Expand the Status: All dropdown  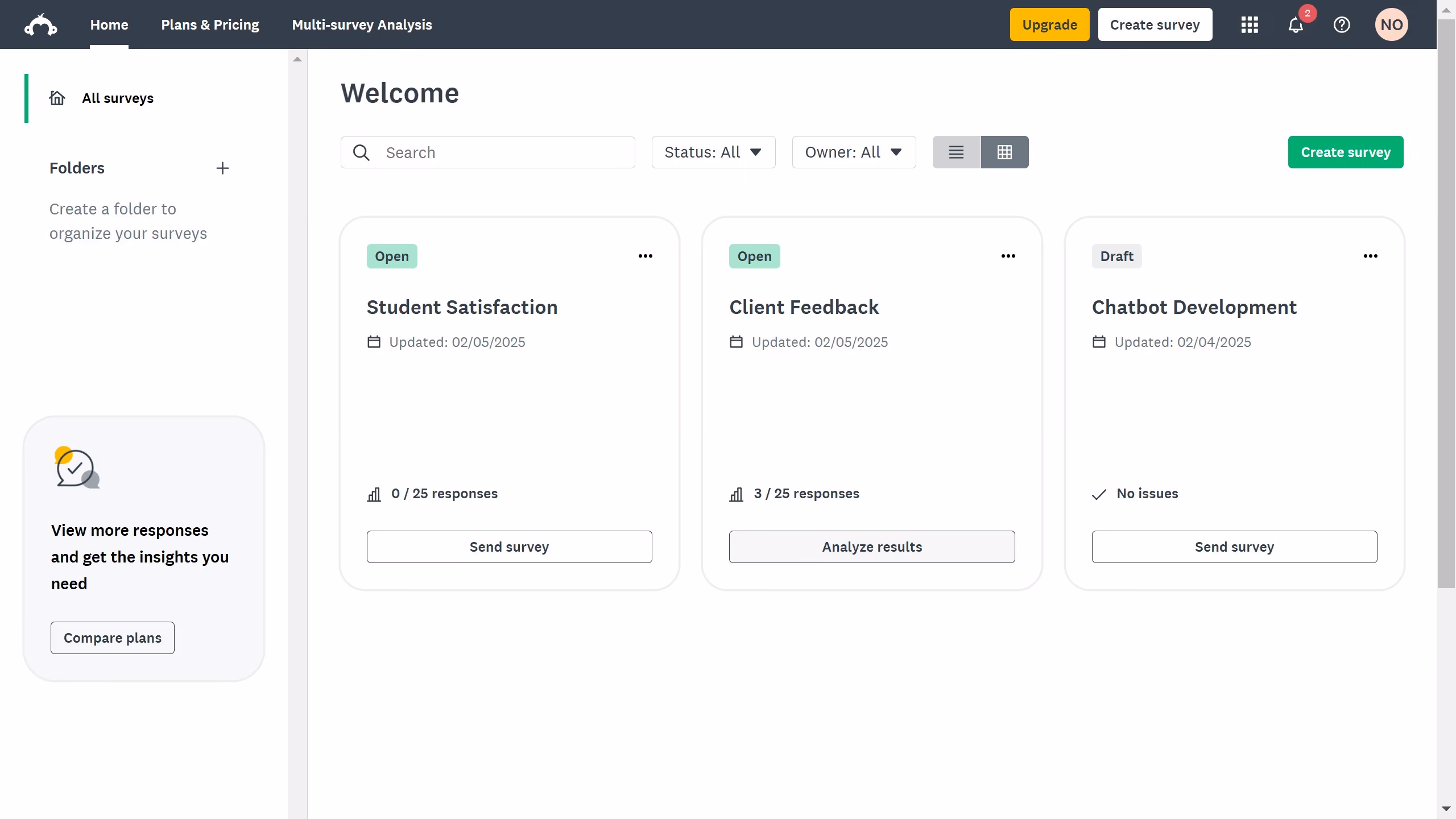pos(713,152)
